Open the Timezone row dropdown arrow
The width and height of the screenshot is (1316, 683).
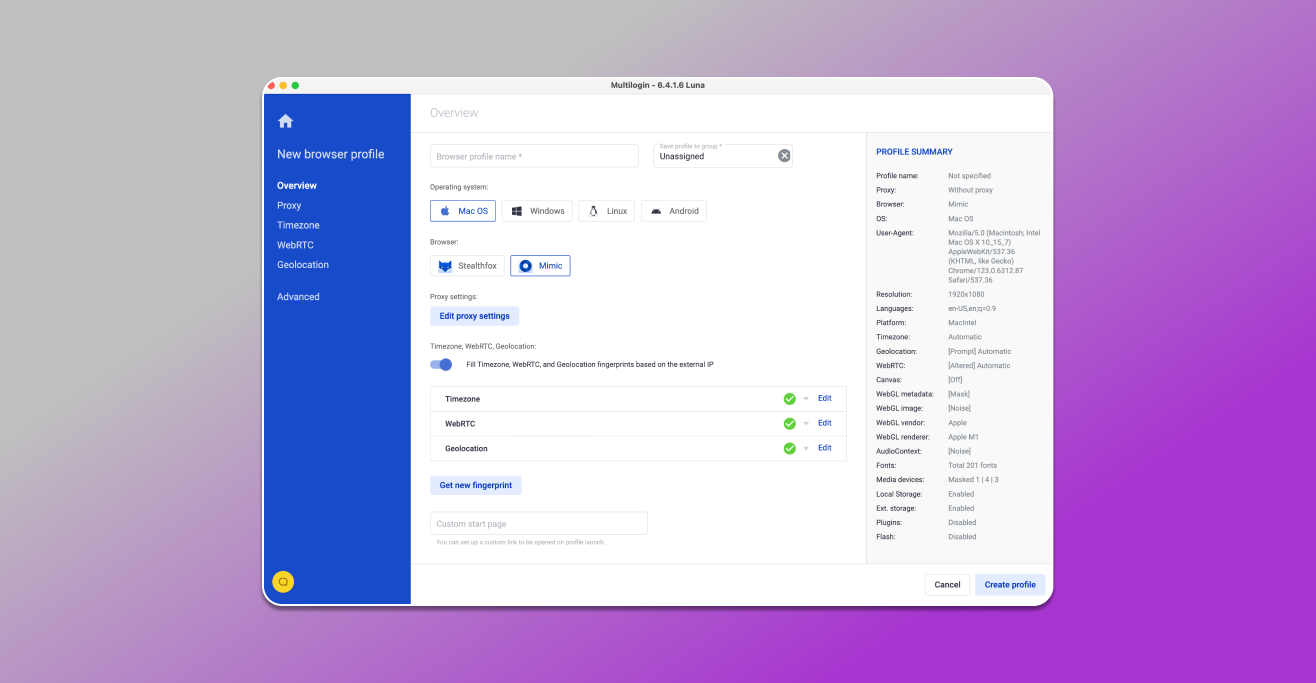pos(806,398)
